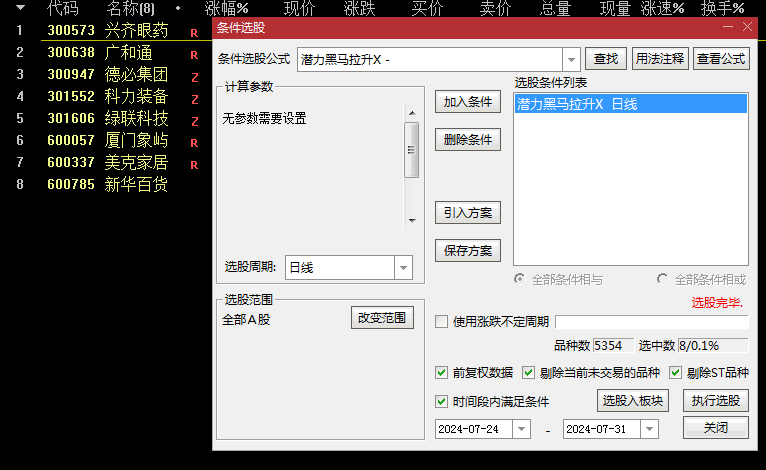Toggle 使用涨跌不定周期 checkbox
Image resolution: width=766 pixels, height=470 pixels.
click(x=441, y=321)
